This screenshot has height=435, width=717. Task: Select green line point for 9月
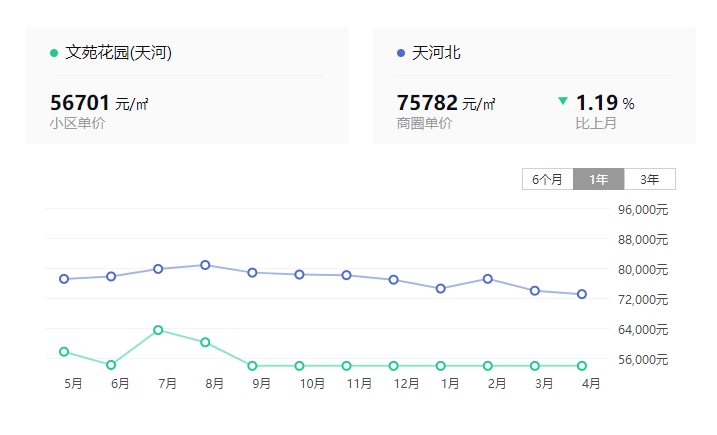[252, 366]
